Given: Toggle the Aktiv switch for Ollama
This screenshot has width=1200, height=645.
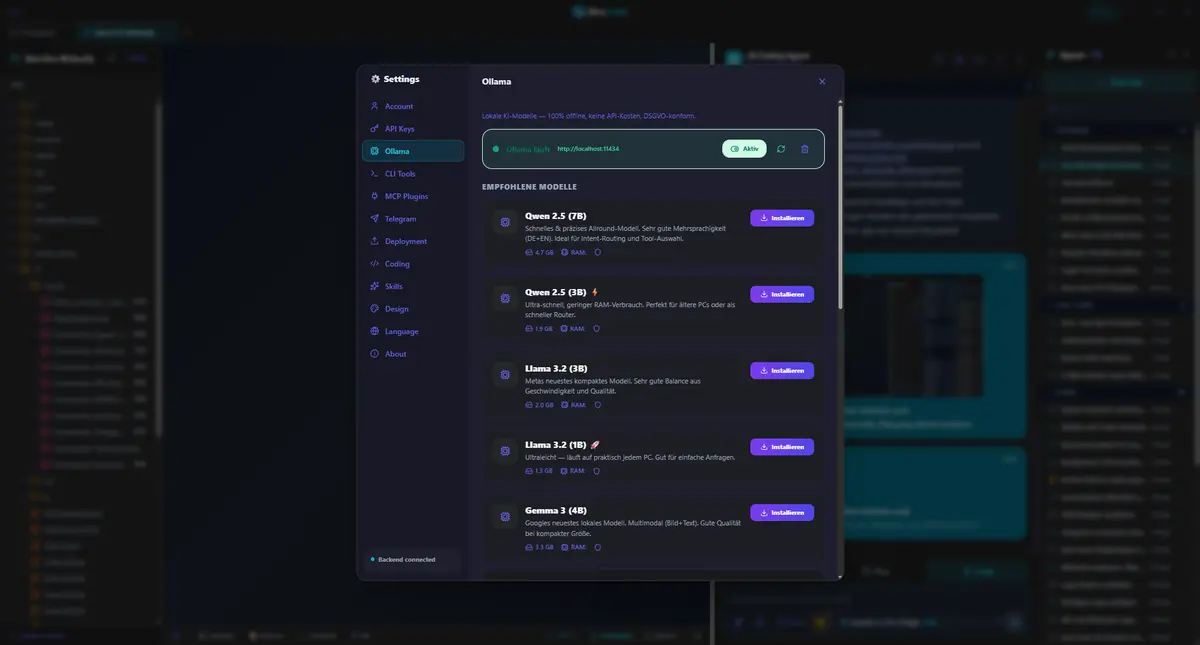Looking at the screenshot, I should point(744,149).
